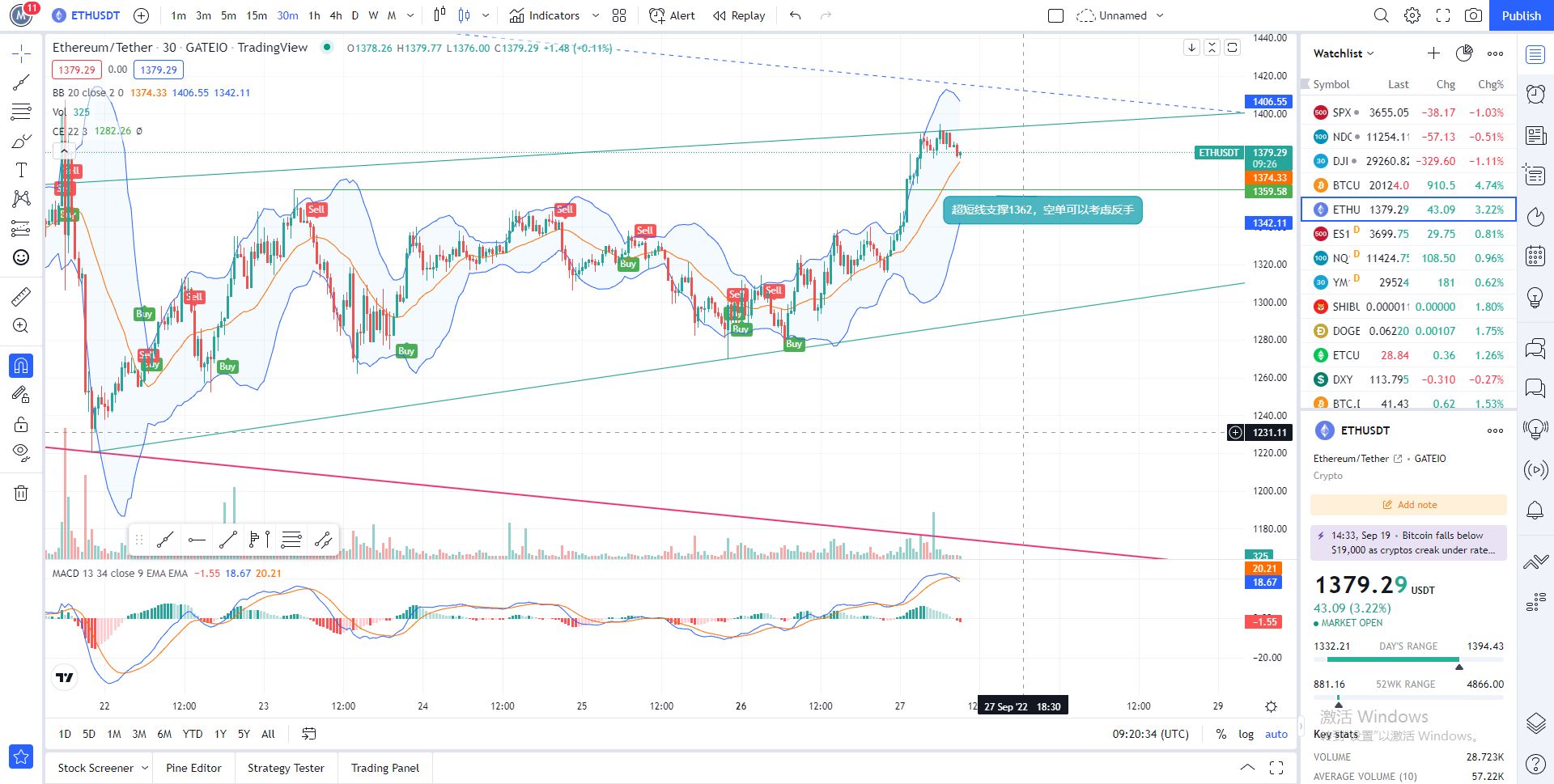
Task: Open the chart settings gear icon
Action: [1412, 15]
